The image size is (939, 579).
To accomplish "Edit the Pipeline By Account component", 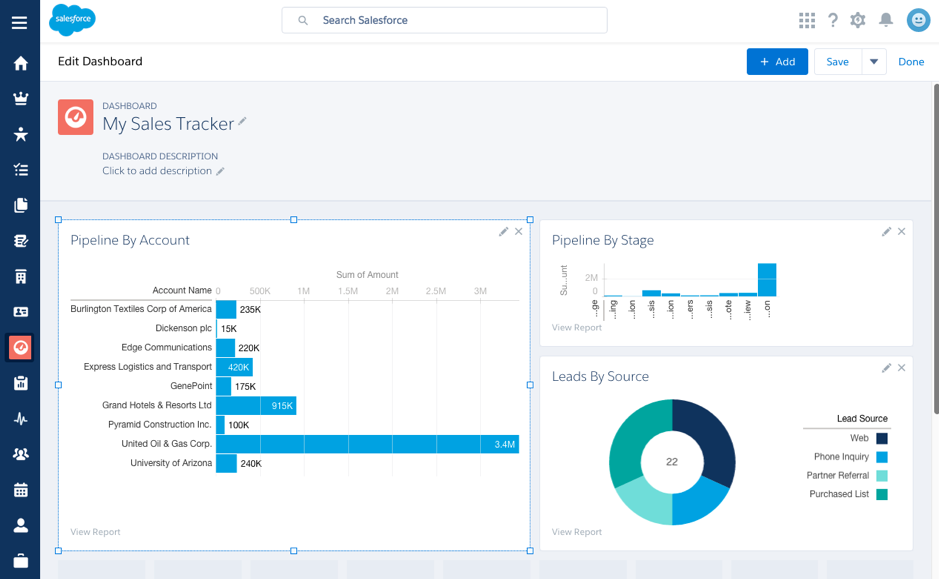I will click(504, 232).
